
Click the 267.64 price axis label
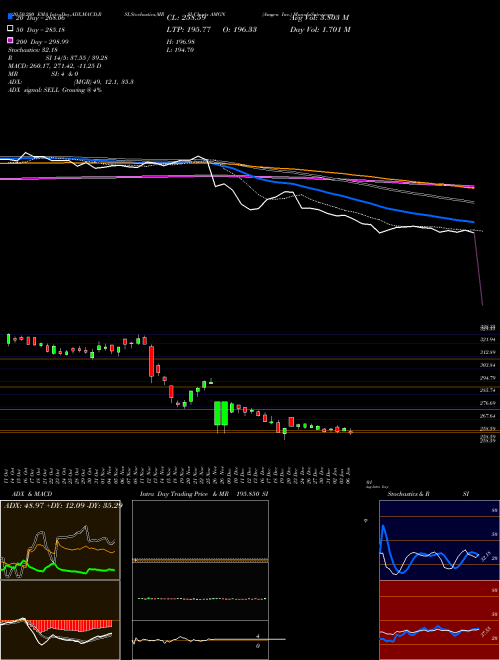pos(487,416)
